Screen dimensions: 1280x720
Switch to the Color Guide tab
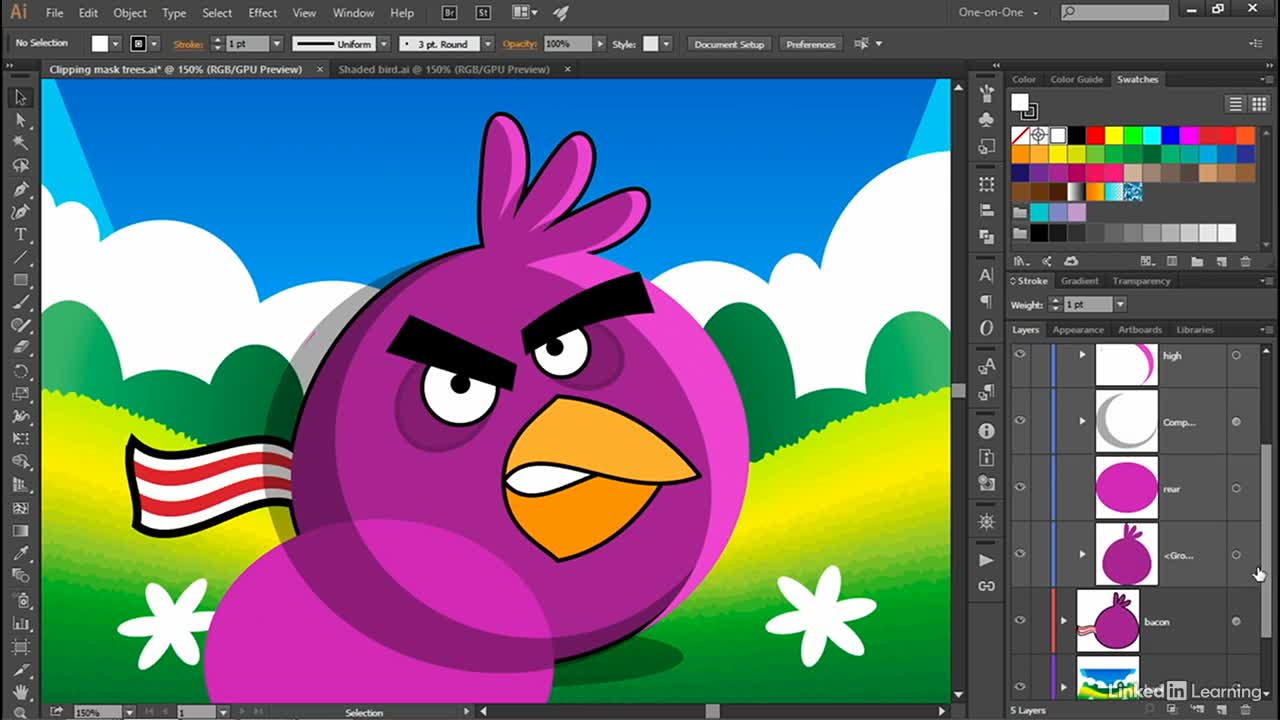(1077, 79)
